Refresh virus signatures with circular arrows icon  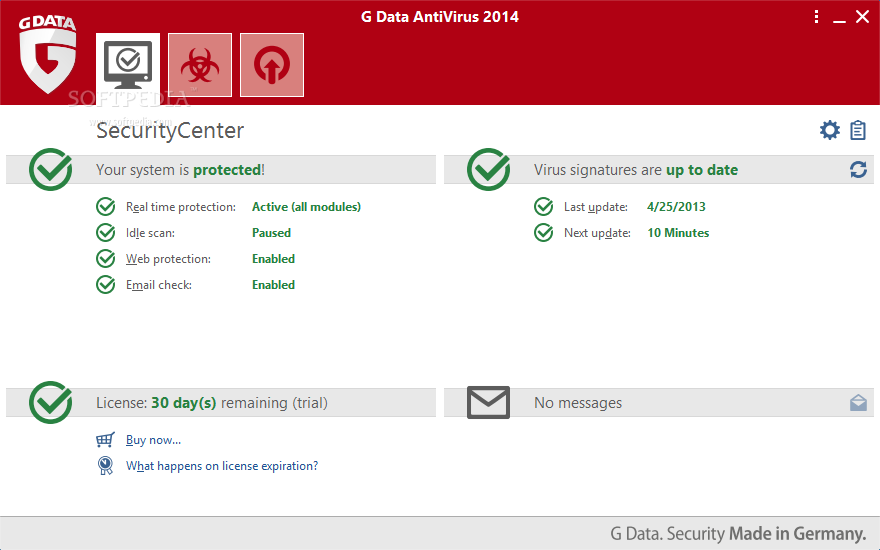tap(858, 169)
